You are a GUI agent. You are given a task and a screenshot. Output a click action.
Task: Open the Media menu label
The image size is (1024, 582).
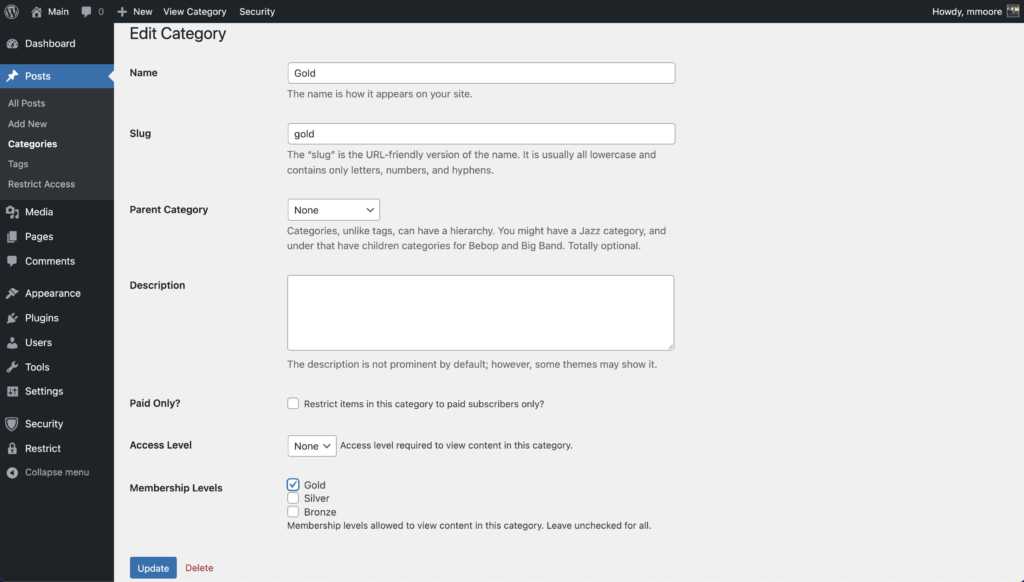point(39,212)
